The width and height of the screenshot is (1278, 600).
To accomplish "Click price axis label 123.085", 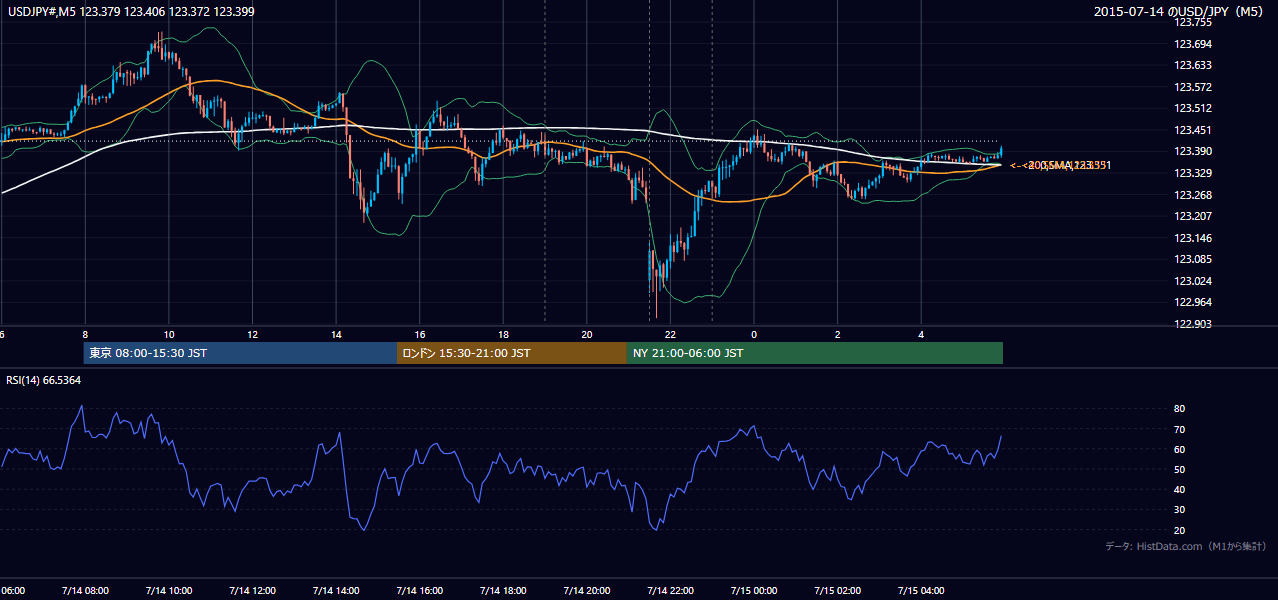I will point(1192,260).
